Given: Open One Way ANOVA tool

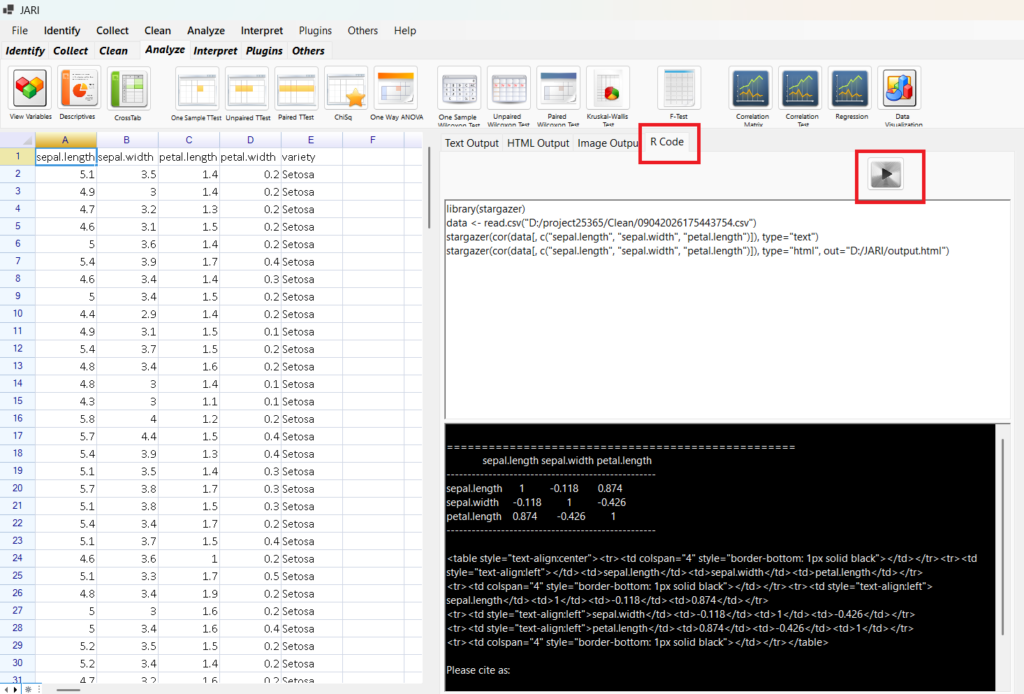Looking at the screenshot, I should (x=396, y=89).
